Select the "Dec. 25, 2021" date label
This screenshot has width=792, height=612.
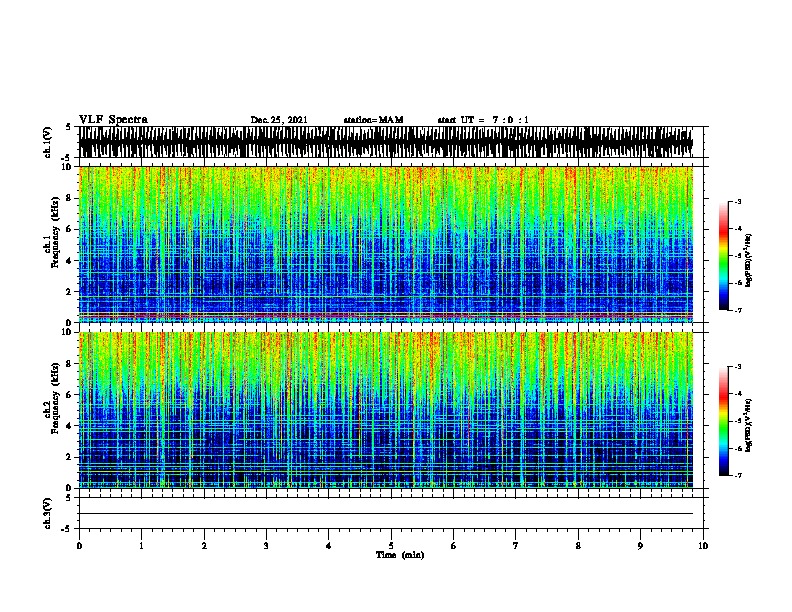click(x=279, y=120)
